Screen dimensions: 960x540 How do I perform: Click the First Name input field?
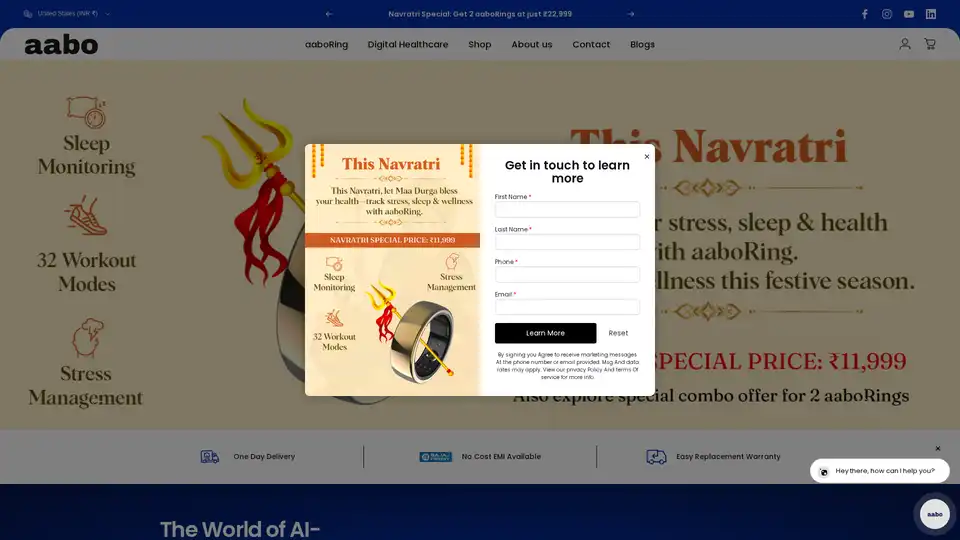pos(567,210)
